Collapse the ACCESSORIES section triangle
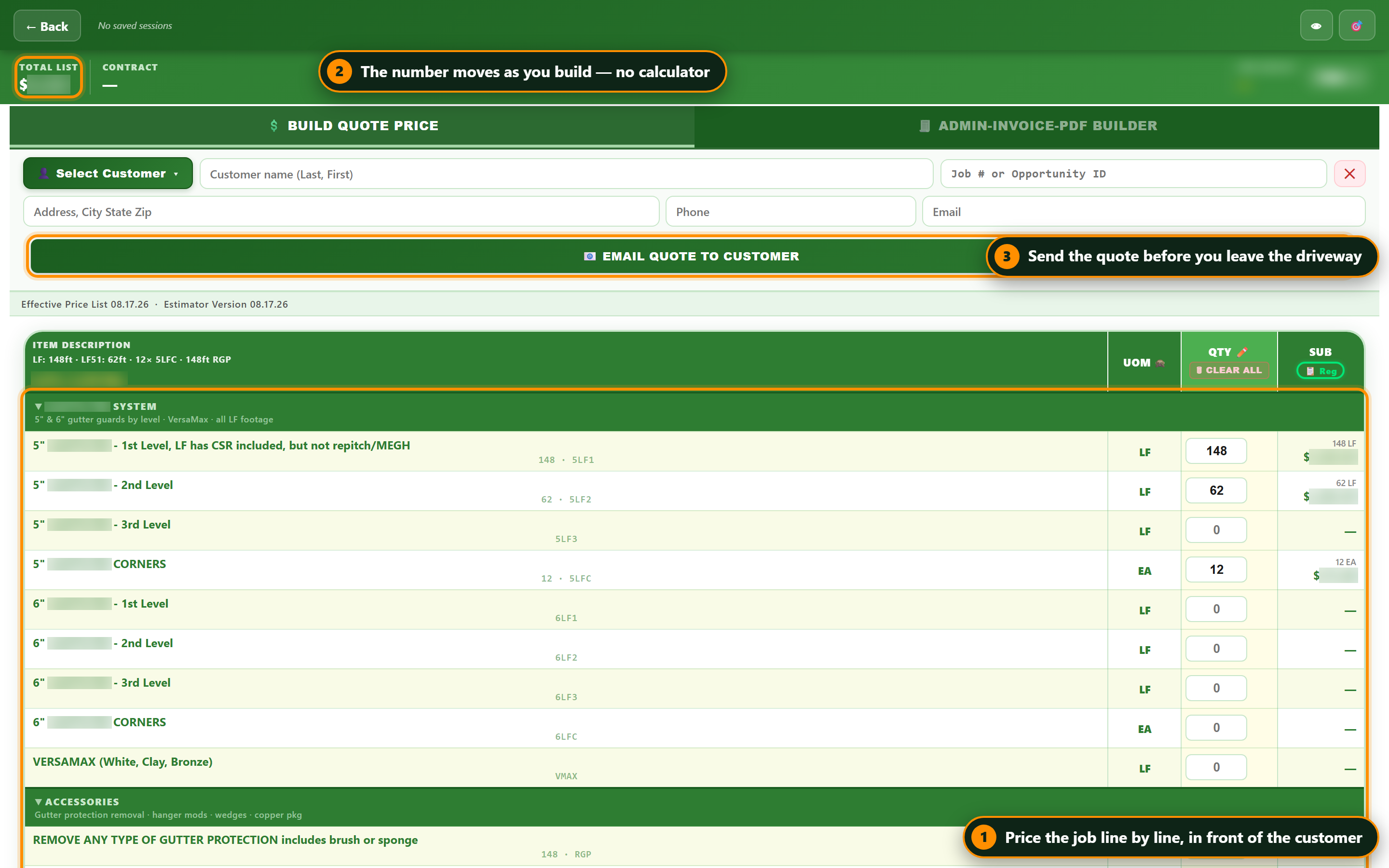The image size is (1389, 868). point(38,802)
